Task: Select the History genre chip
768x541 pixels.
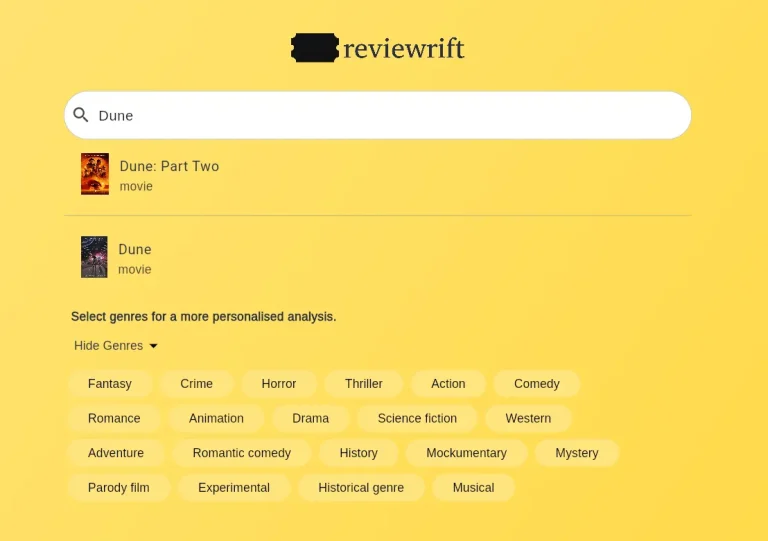Action: (359, 453)
